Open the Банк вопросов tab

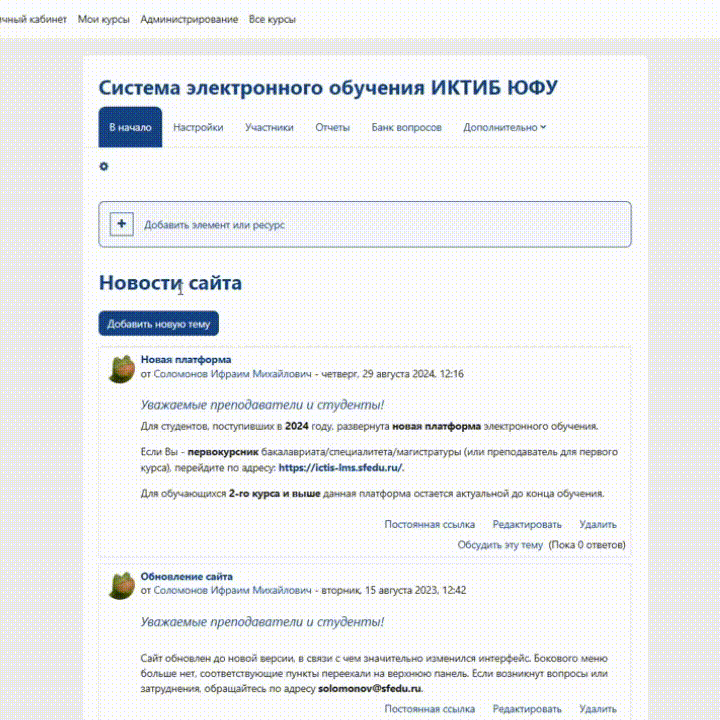click(406, 127)
